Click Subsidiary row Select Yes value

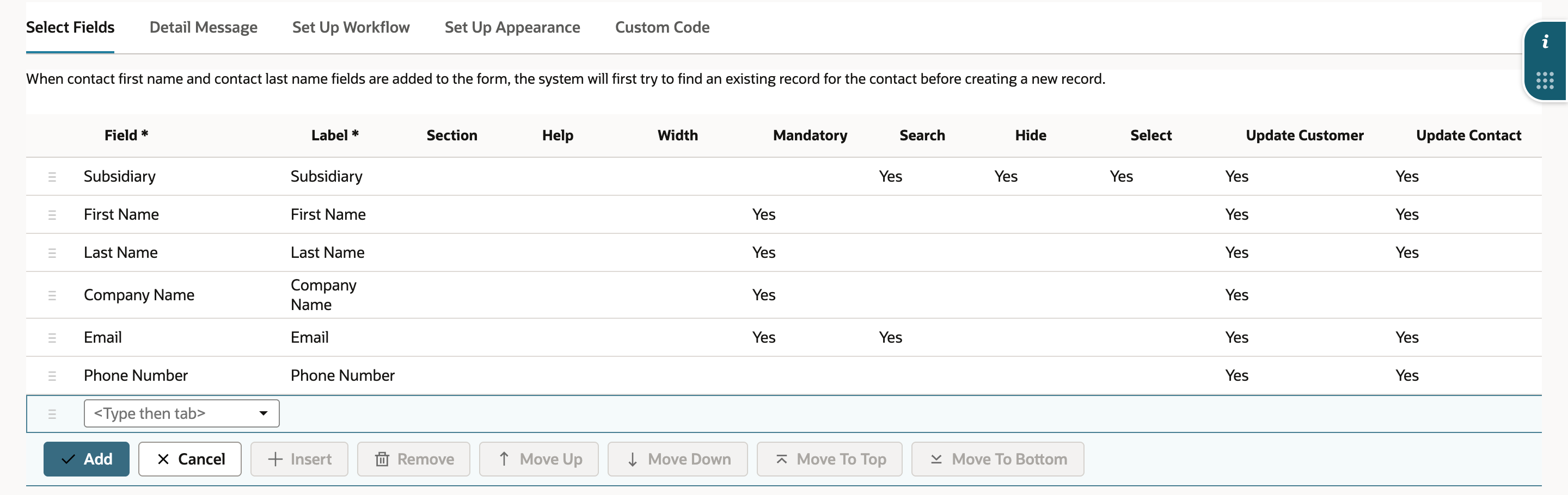(x=1120, y=176)
